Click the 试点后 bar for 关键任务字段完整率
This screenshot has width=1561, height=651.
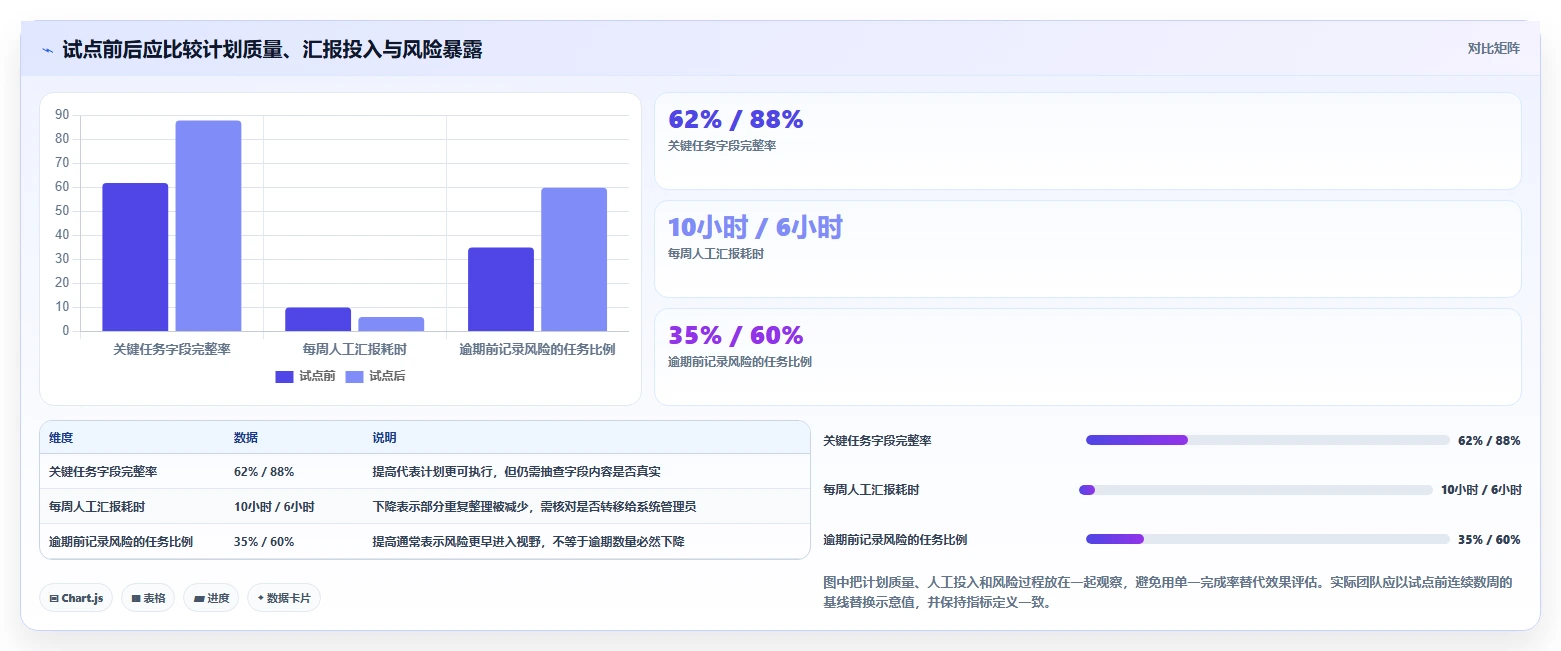pos(208,226)
